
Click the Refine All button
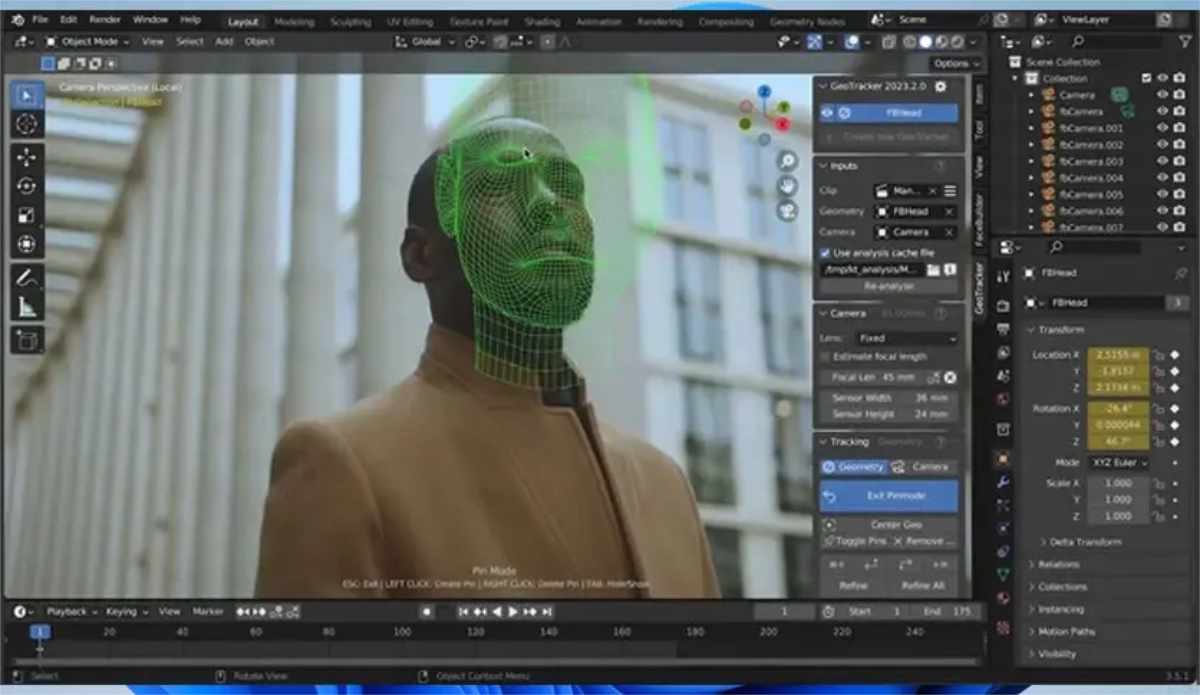923,586
